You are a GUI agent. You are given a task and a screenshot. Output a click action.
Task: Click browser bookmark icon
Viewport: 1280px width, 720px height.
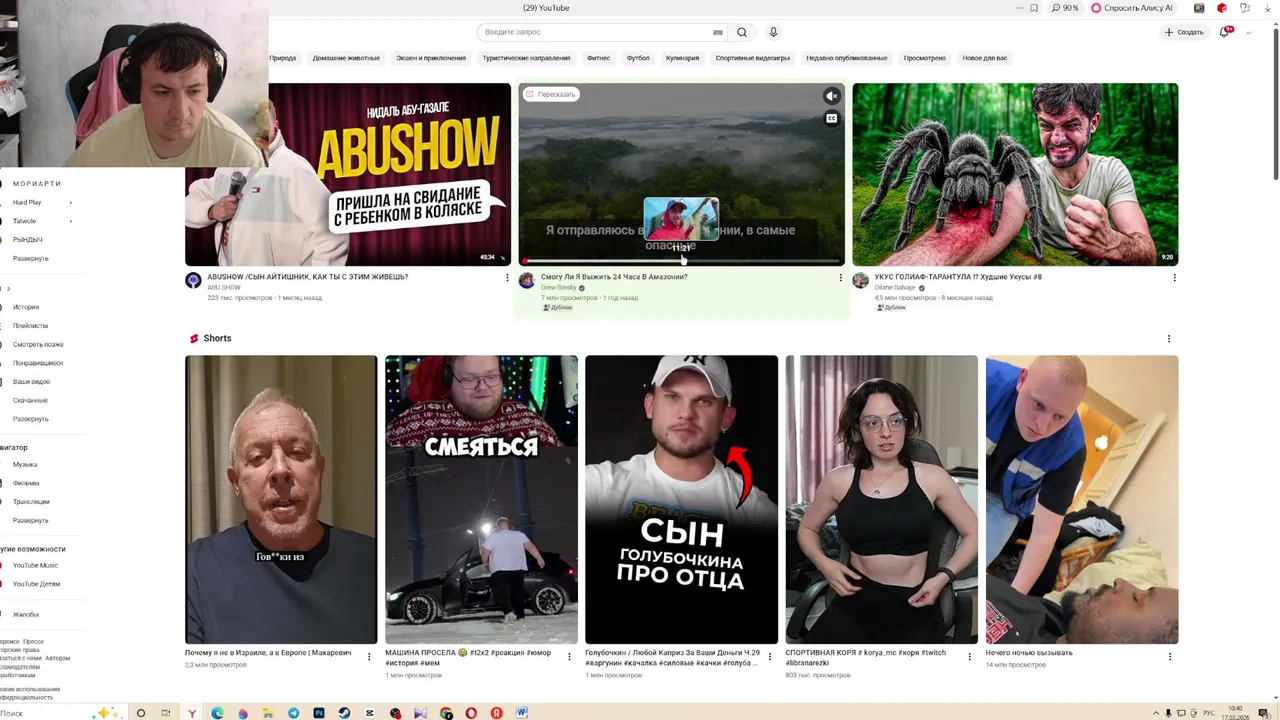[x=1034, y=8]
